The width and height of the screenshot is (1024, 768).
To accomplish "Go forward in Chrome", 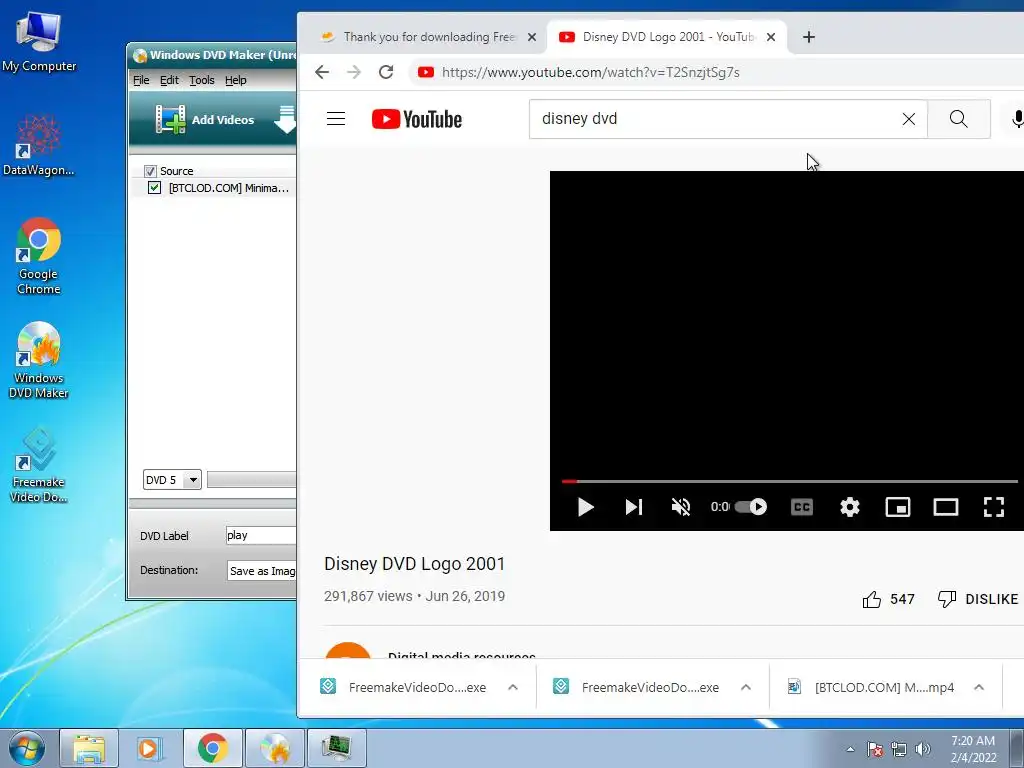I will coord(353,72).
